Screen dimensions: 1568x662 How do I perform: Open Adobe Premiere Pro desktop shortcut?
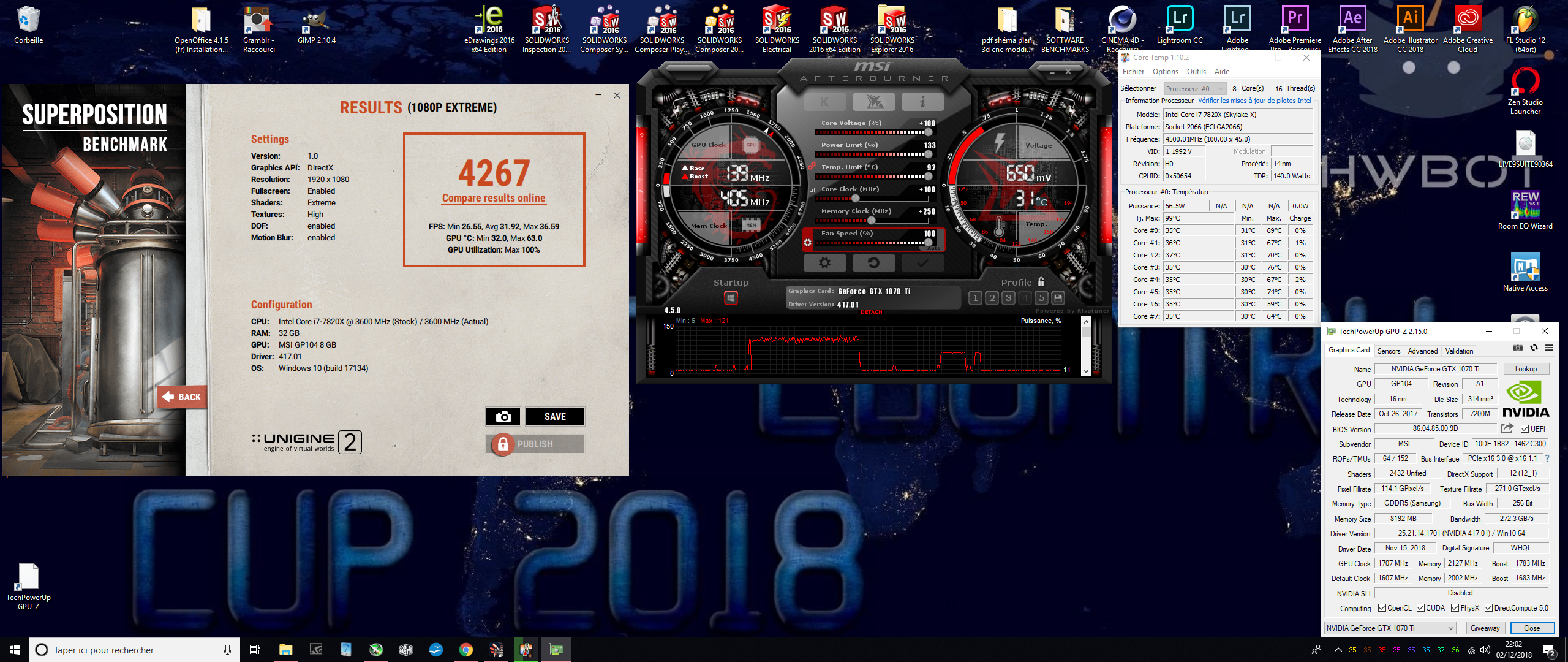pyautogui.click(x=1295, y=29)
